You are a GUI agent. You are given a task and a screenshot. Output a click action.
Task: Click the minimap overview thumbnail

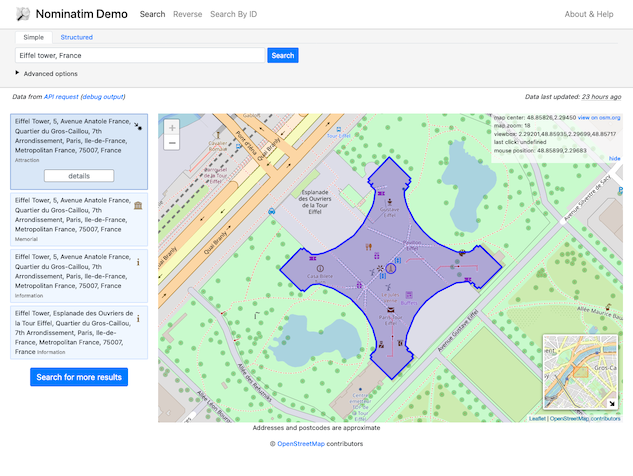coord(581,372)
